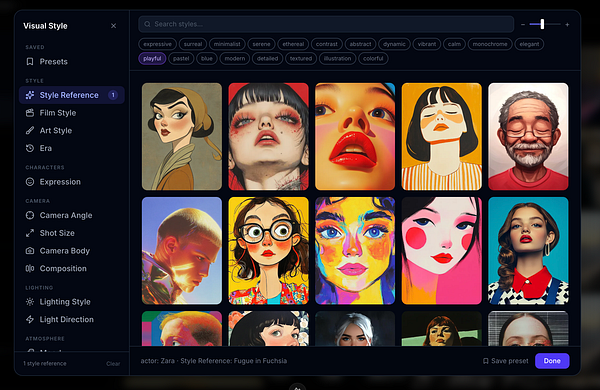Toggle the ethereal filter tag

pyautogui.click(x=293, y=44)
